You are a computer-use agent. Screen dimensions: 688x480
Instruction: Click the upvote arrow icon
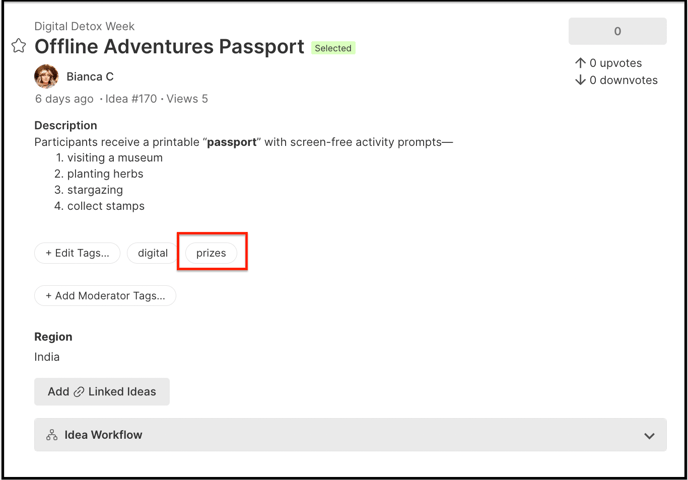(580, 63)
